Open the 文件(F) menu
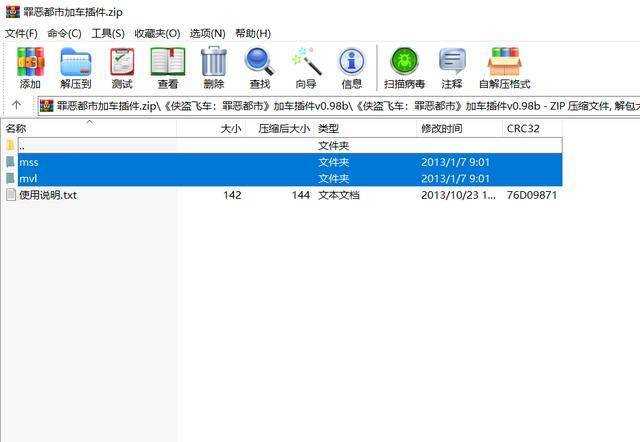The width and height of the screenshot is (640, 442). (x=21, y=33)
